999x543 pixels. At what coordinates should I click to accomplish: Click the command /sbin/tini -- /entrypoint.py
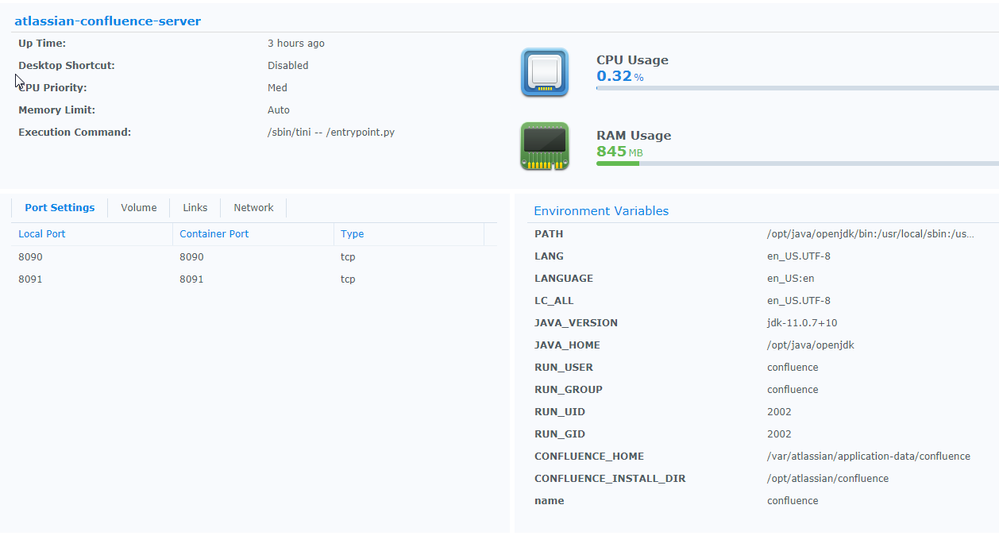[331, 133]
